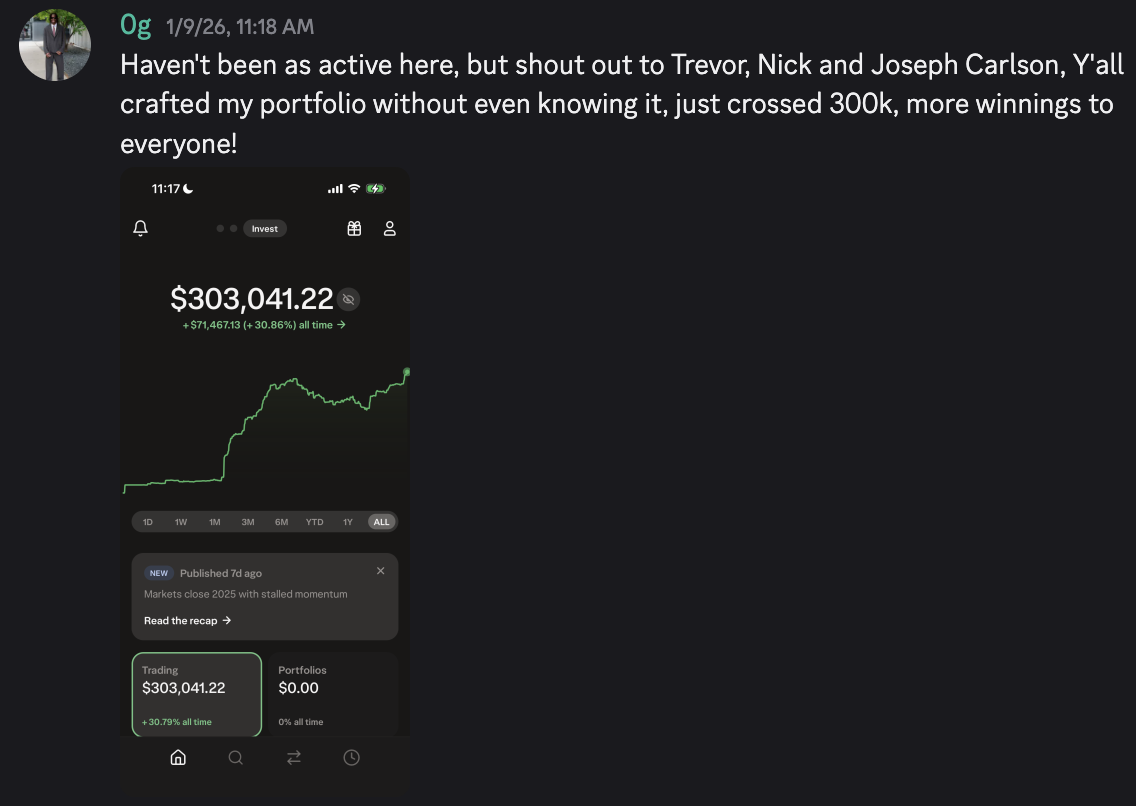Tap the transfer arrows icon
The width and height of the screenshot is (1136, 806).
tap(293, 757)
